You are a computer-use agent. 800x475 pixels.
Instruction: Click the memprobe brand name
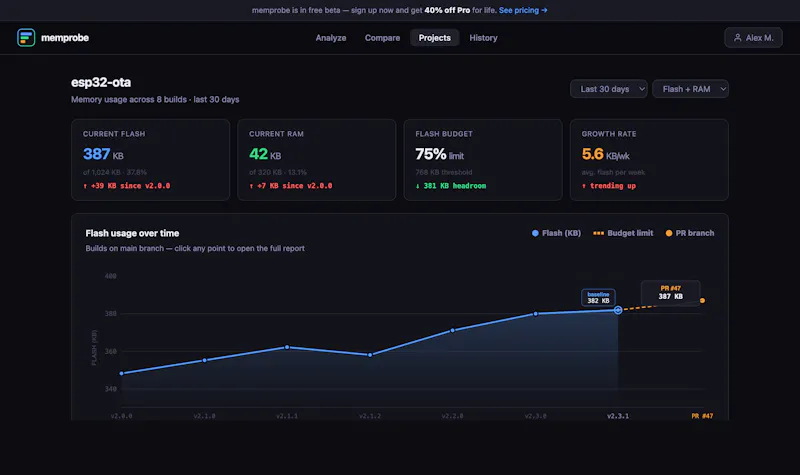65,38
